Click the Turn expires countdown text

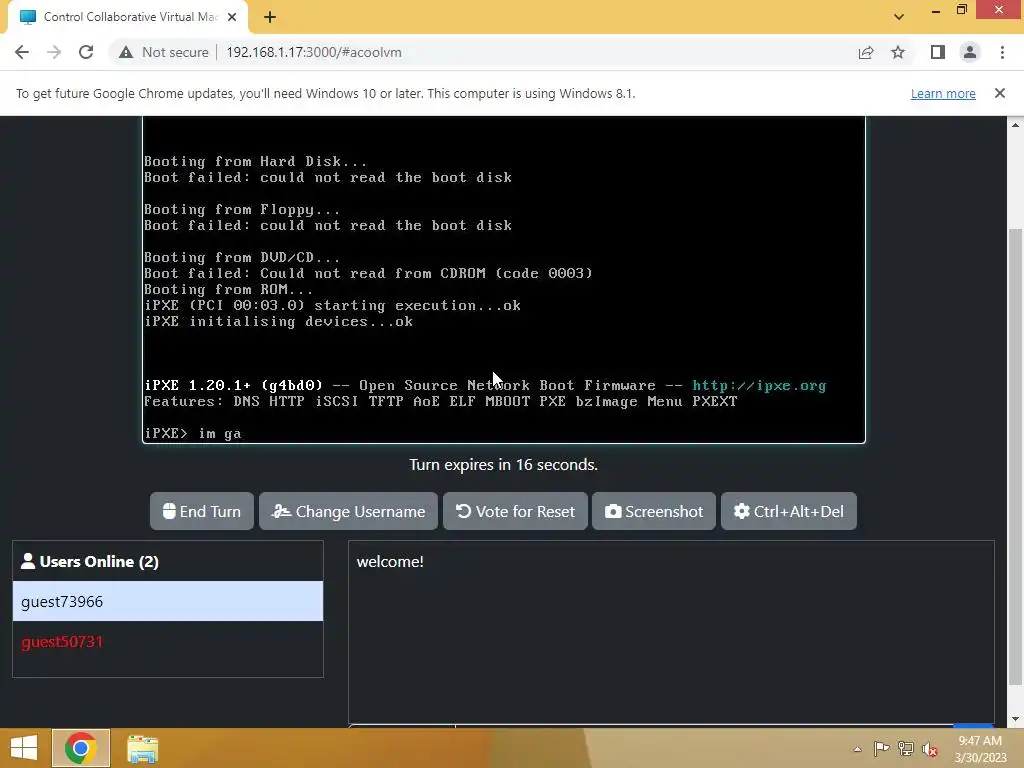point(504,464)
